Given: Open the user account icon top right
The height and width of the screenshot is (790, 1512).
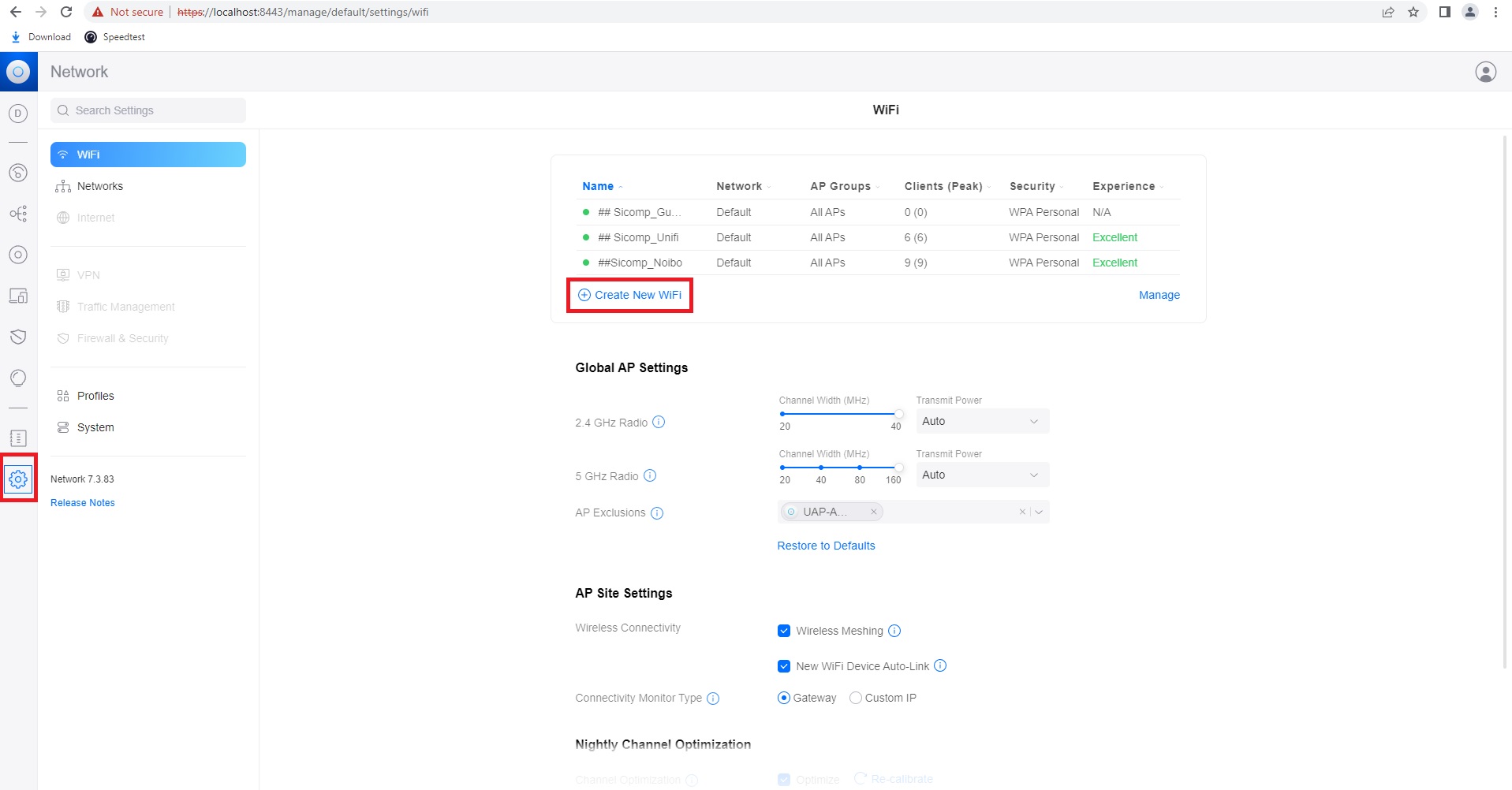Looking at the screenshot, I should [x=1484, y=71].
